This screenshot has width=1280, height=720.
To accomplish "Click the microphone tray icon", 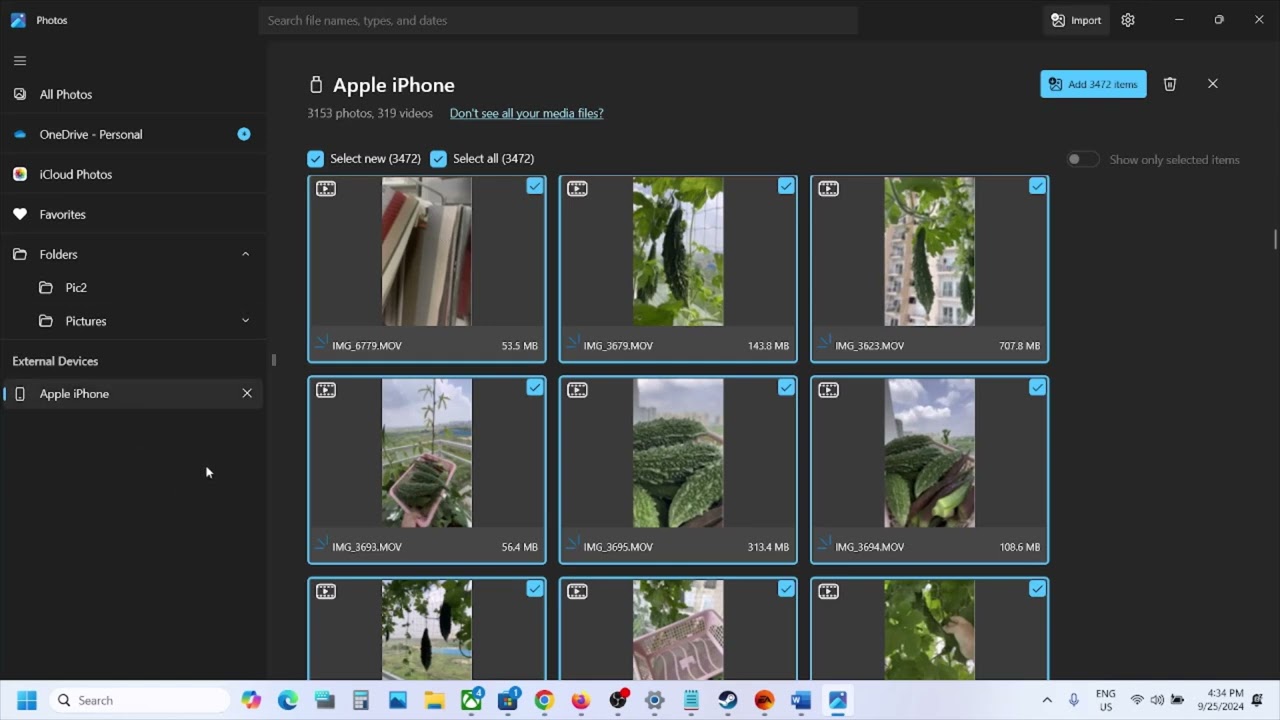I will [x=1074, y=700].
